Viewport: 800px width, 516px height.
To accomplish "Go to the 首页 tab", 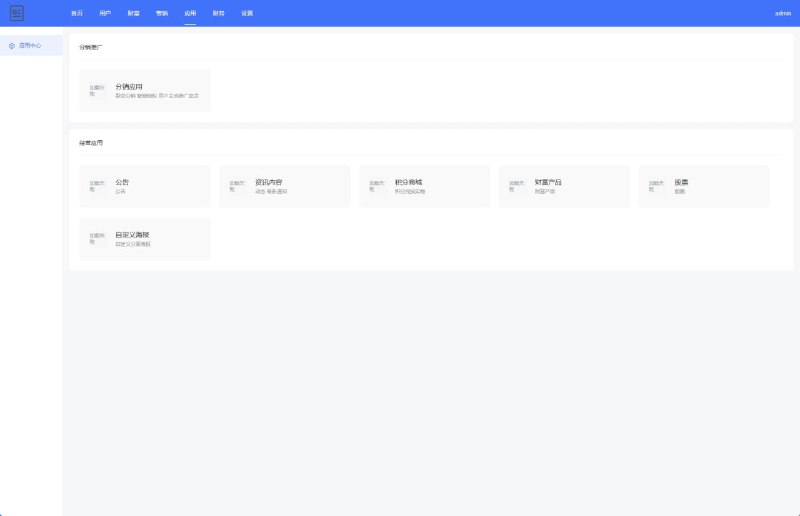I will pyautogui.click(x=77, y=13).
